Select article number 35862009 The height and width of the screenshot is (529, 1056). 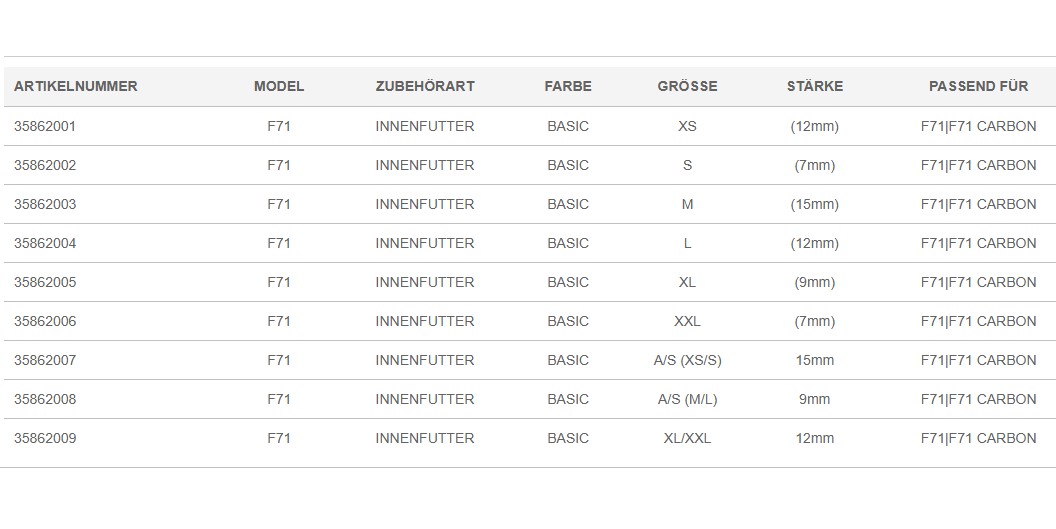click(x=45, y=438)
